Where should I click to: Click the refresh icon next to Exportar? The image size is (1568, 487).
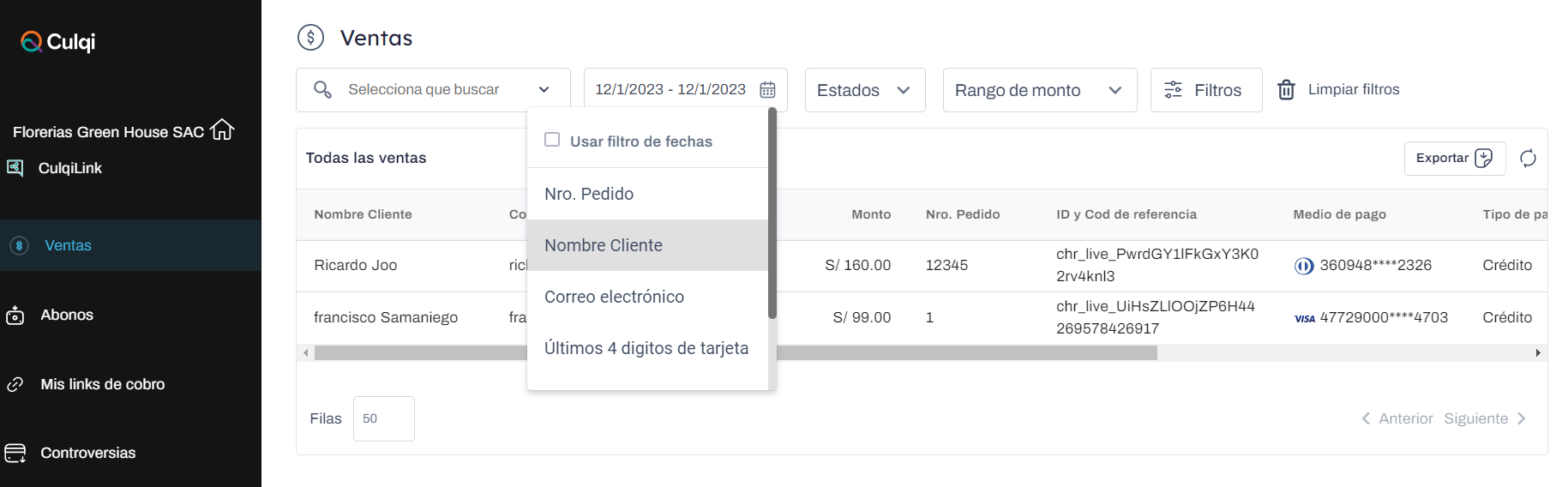1528,159
